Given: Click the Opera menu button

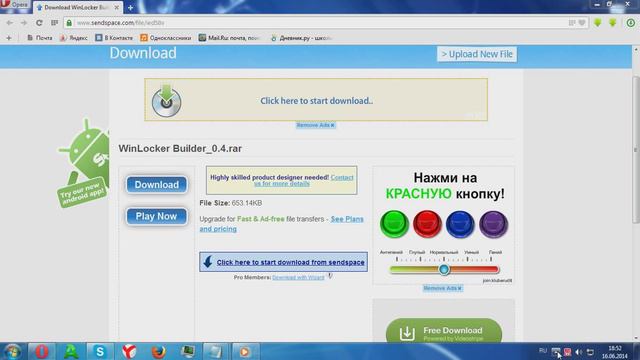Looking at the screenshot, I should pyautogui.click(x=15, y=5).
